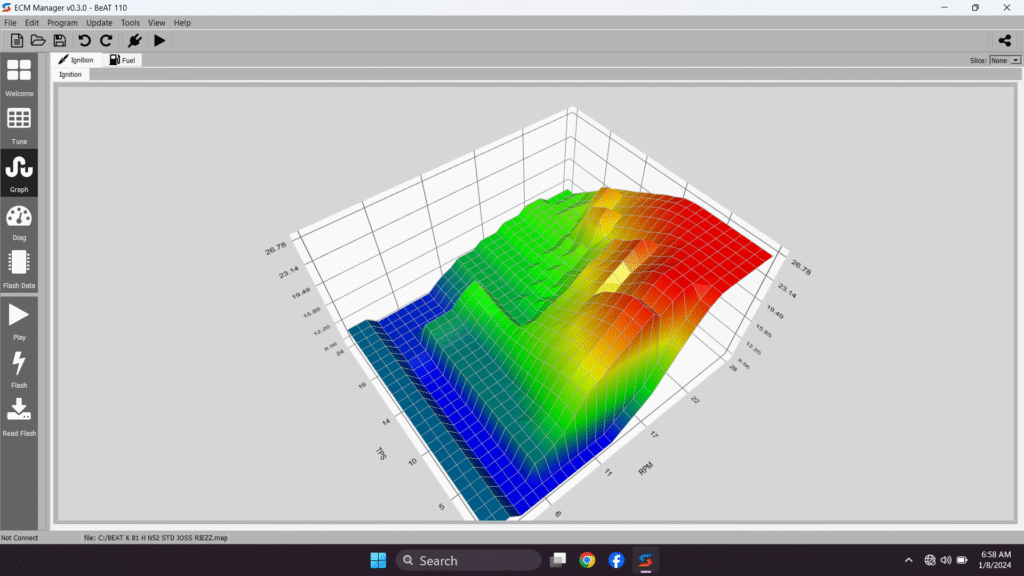Viewport: 1024px width, 576px height.
Task: Undo the last change
Action: click(84, 41)
